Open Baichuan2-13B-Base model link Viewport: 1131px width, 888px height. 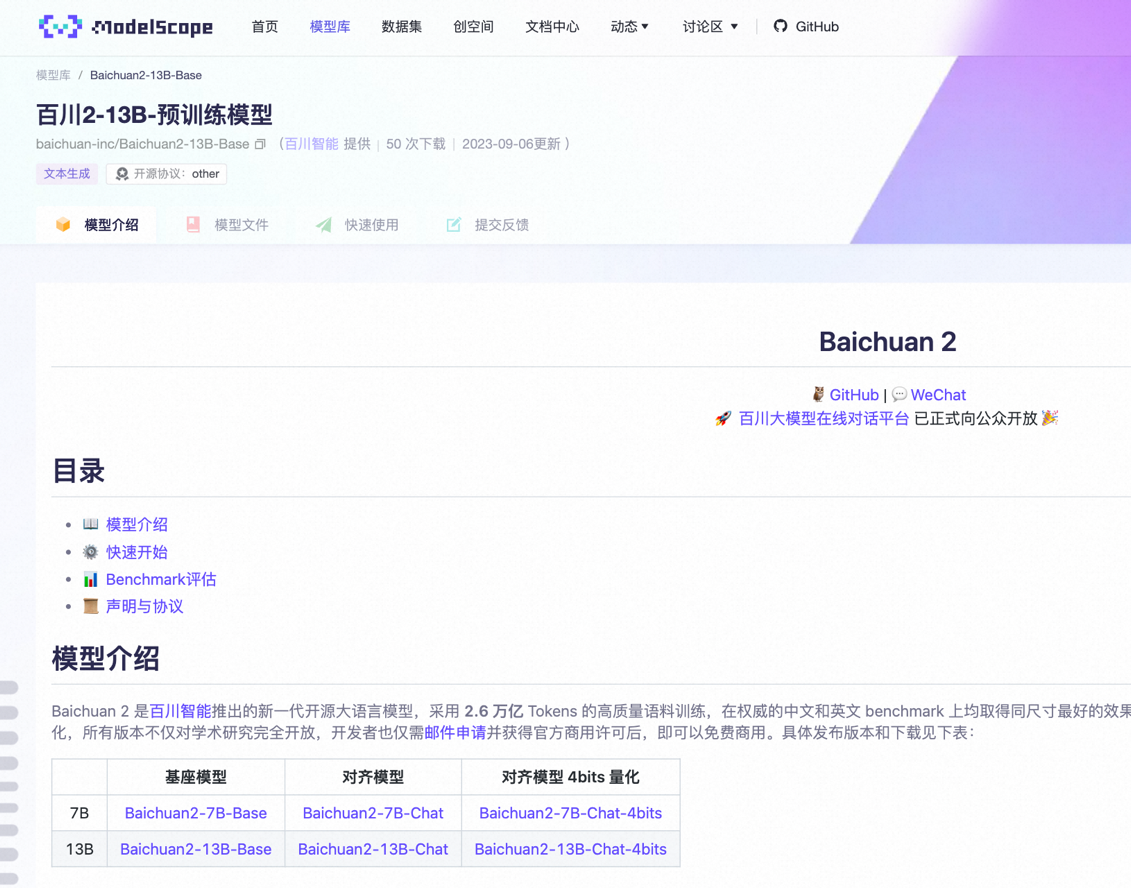click(x=195, y=849)
